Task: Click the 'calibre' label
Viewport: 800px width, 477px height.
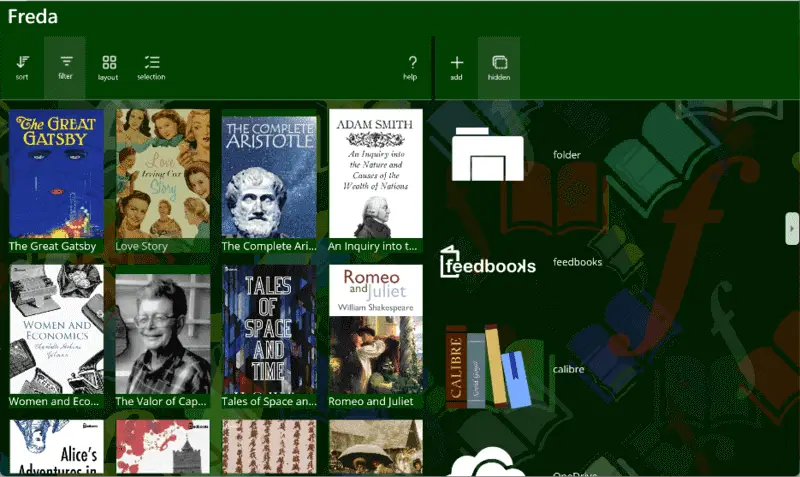Action: pyautogui.click(x=568, y=369)
